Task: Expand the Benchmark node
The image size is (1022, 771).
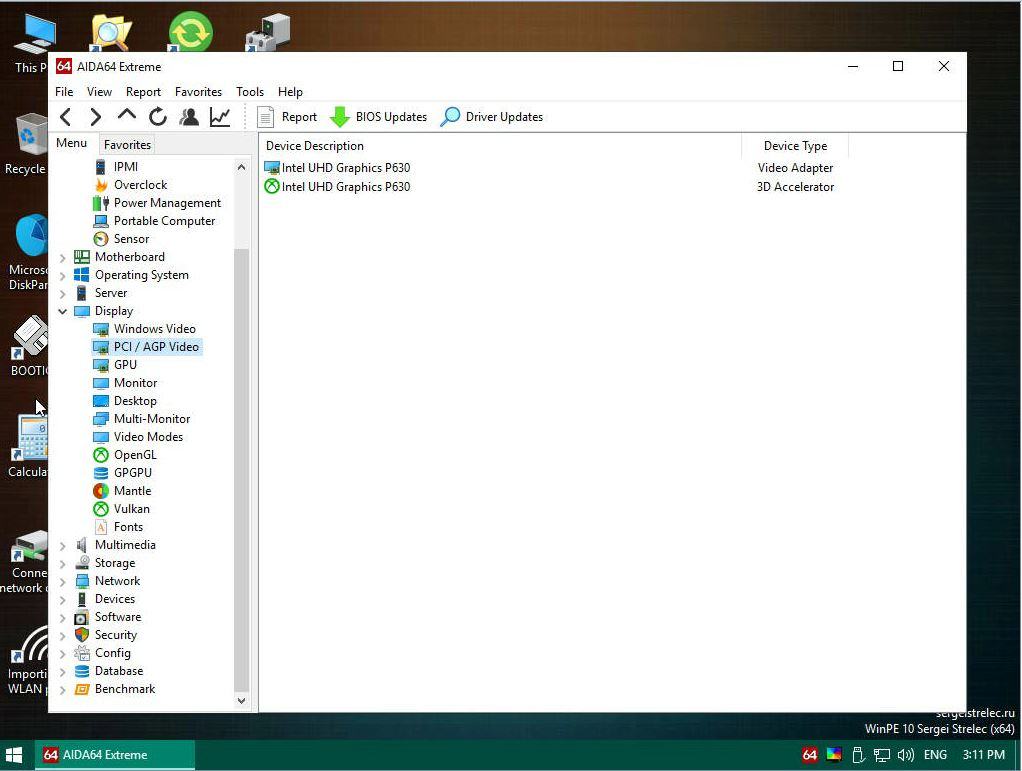Action: pos(63,690)
